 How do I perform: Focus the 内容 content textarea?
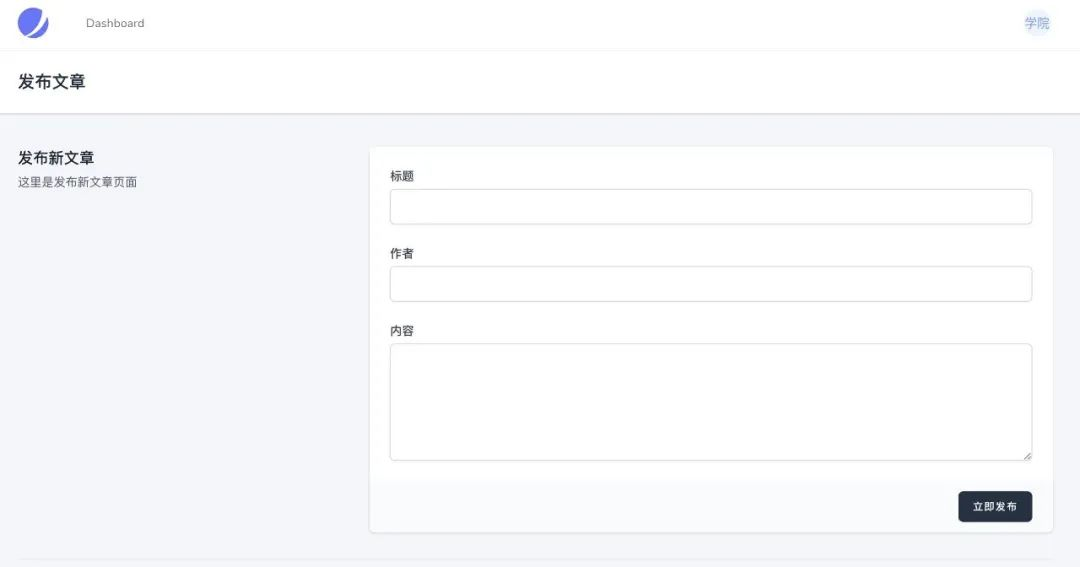[x=710, y=402]
